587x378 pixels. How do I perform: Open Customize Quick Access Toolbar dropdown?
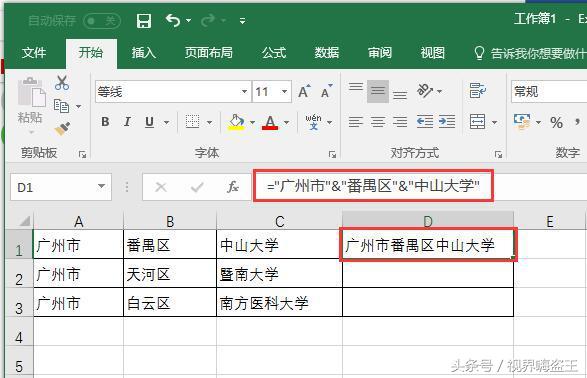243,21
